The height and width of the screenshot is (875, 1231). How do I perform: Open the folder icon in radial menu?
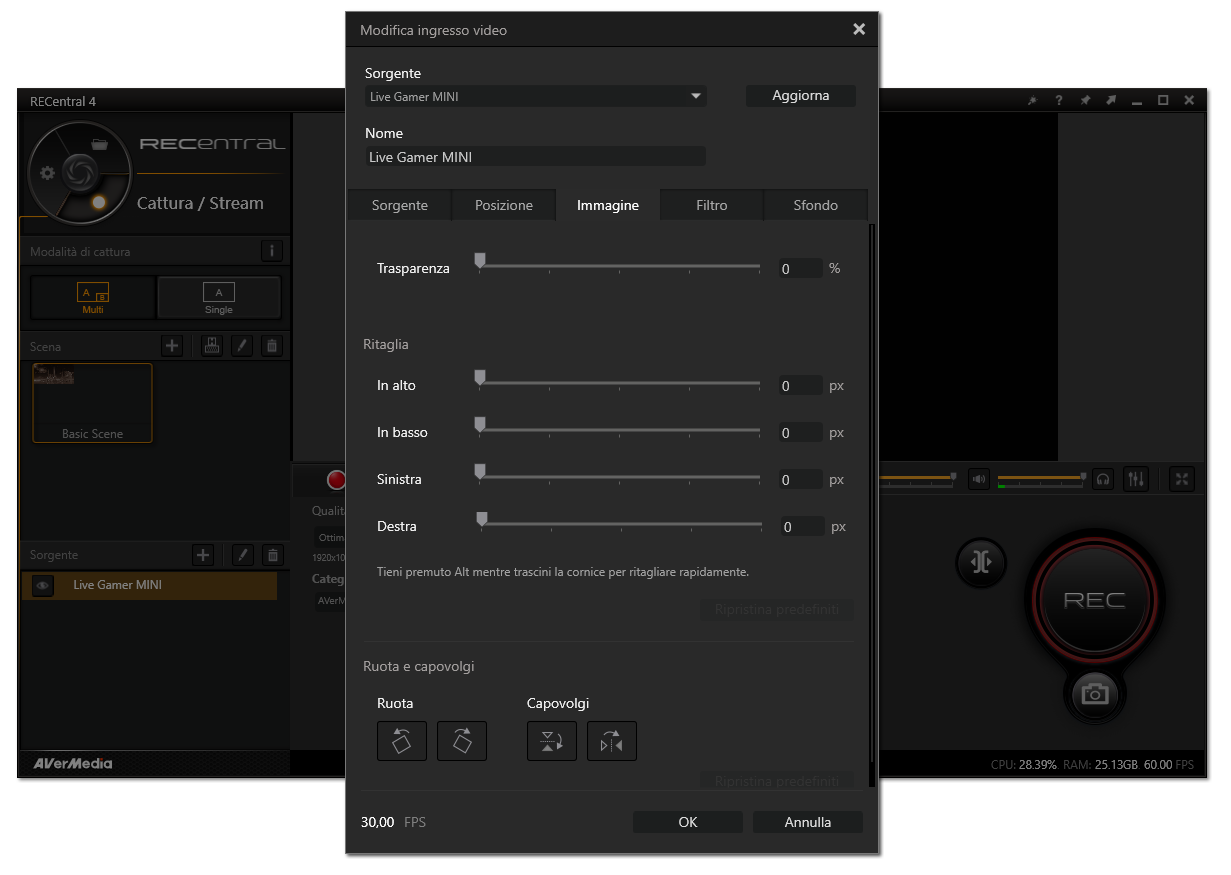click(99, 144)
